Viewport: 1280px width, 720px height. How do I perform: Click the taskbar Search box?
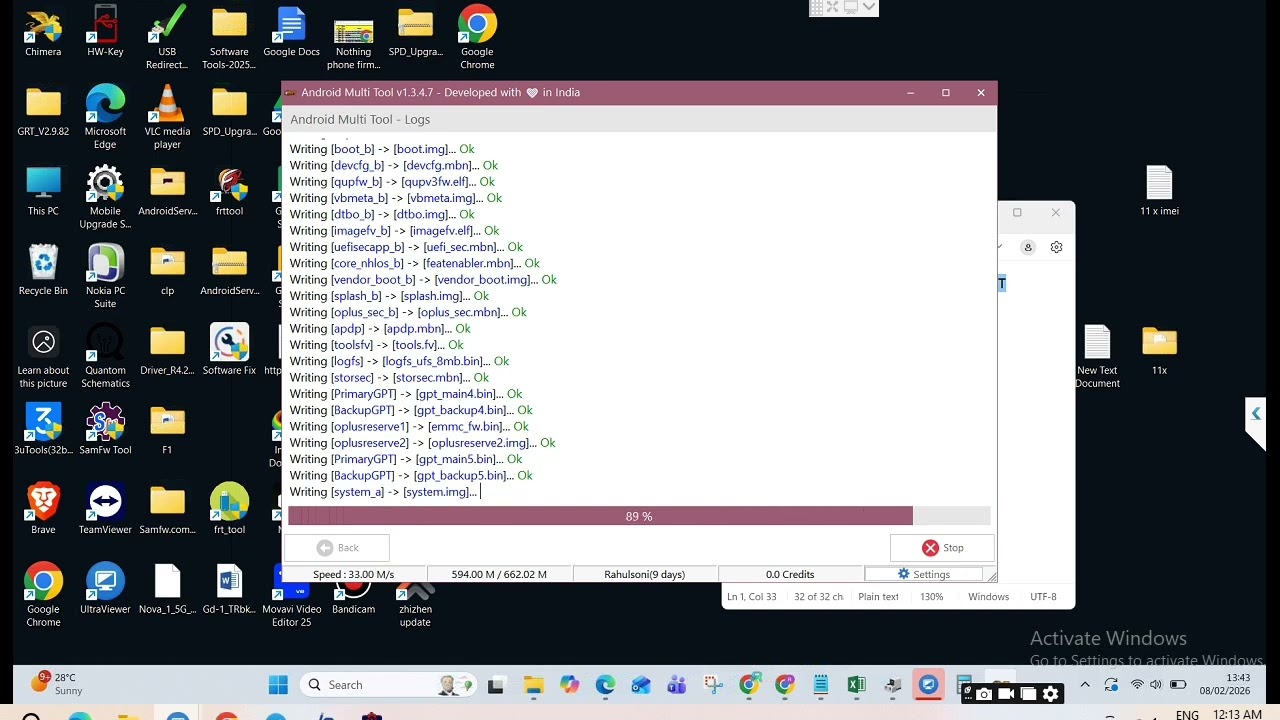point(386,685)
